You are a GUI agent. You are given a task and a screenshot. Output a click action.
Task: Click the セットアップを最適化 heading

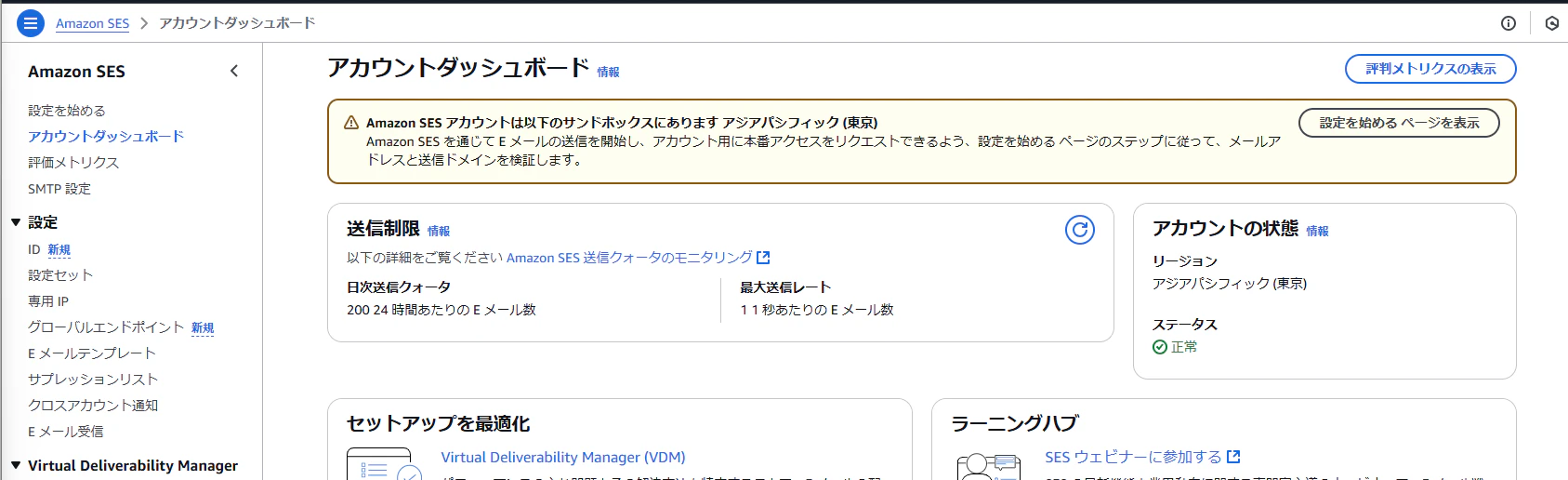click(x=439, y=423)
